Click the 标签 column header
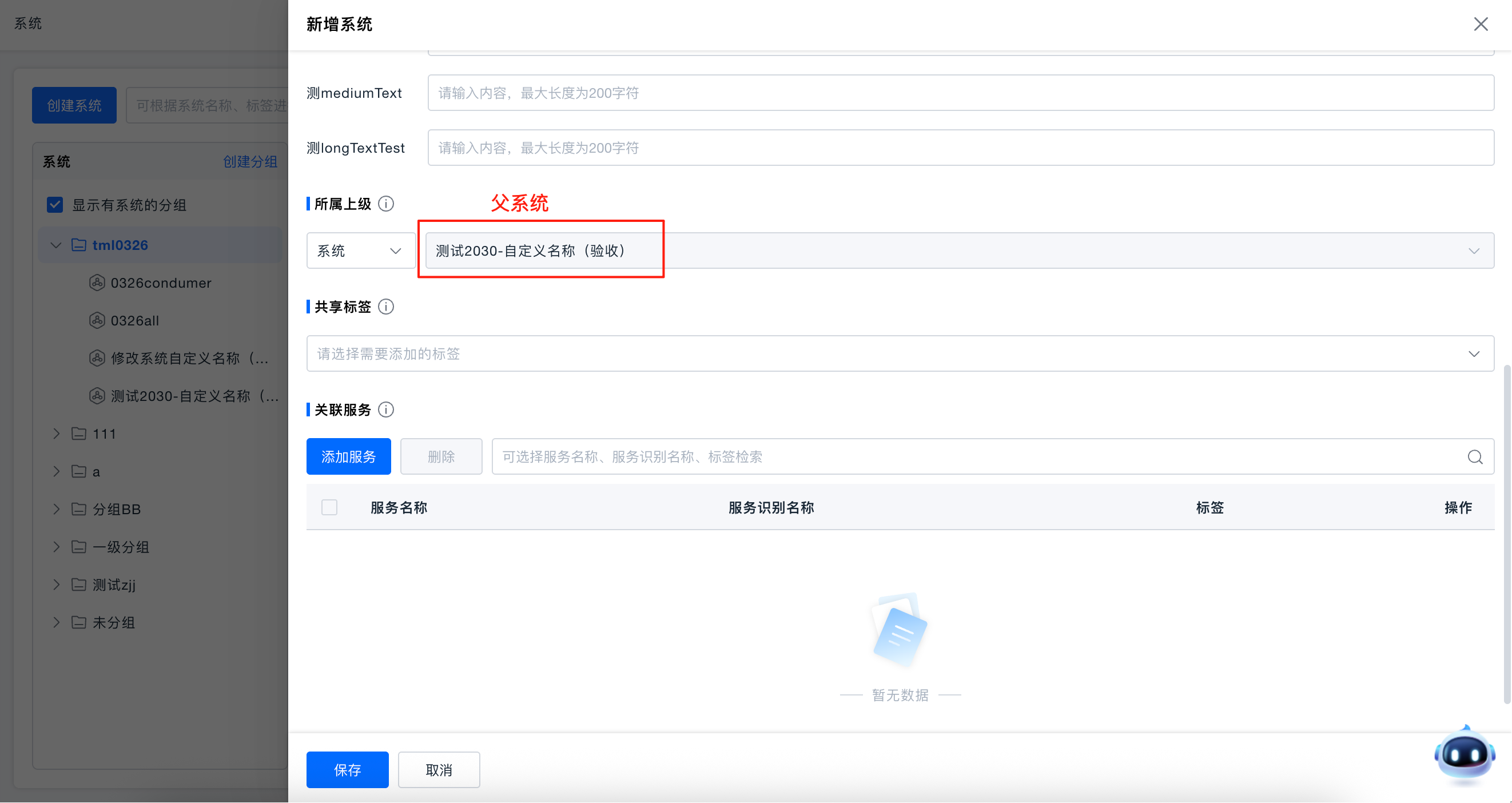Screen dimensions: 1512x803 coord(1209,508)
